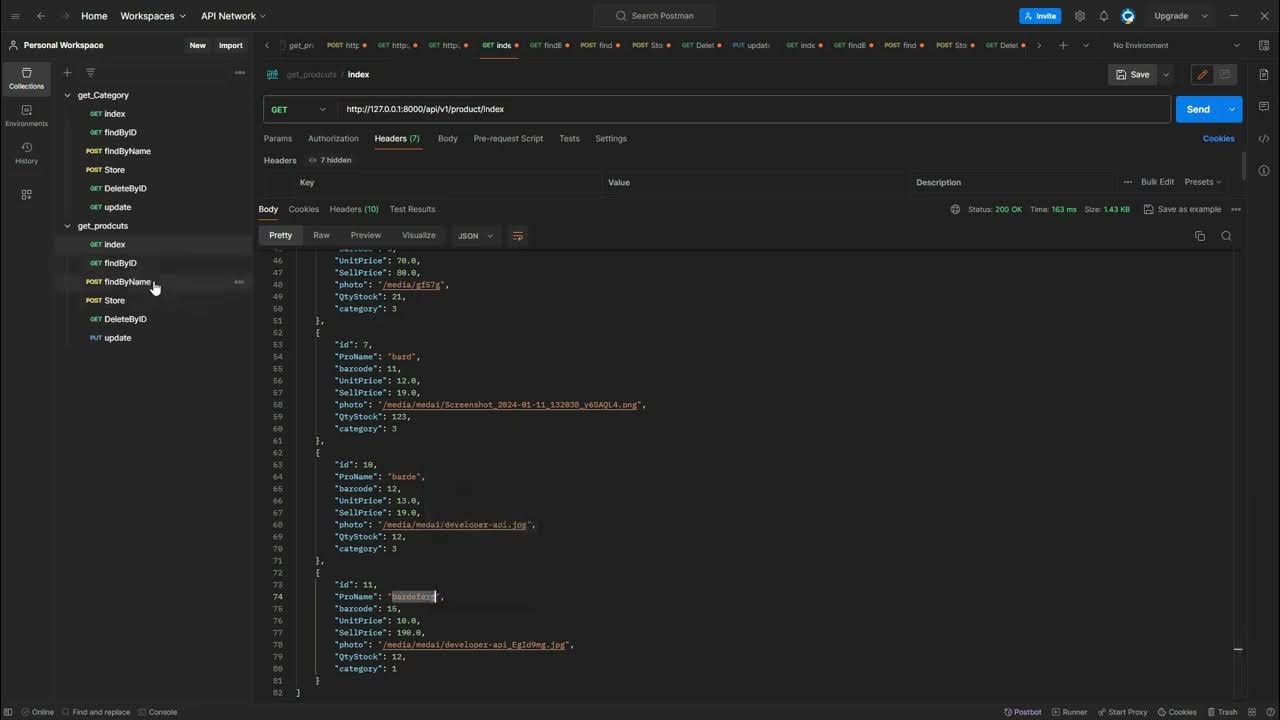1280x720 pixels.
Task: Open Trash in the status bar
Action: (x=1221, y=712)
